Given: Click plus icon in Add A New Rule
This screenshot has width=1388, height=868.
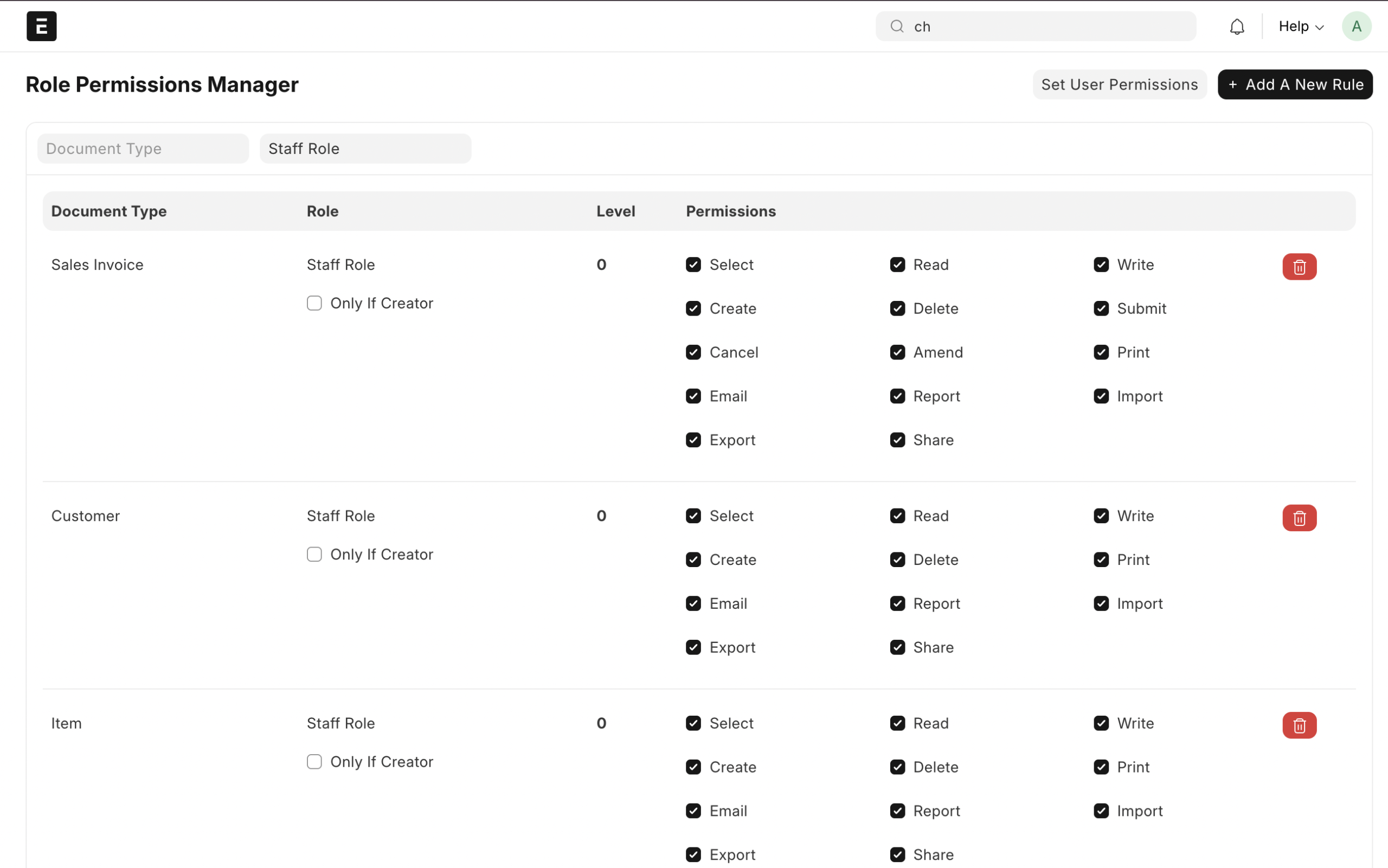Looking at the screenshot, I should tap(1232, 85).
